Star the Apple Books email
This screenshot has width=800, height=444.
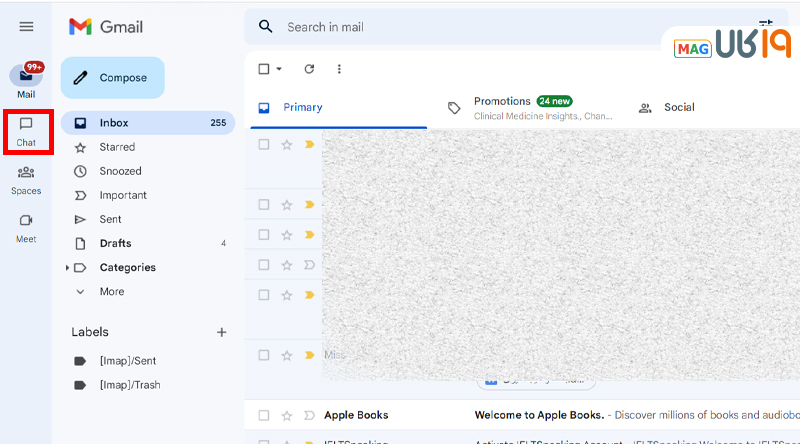point(287,415)
